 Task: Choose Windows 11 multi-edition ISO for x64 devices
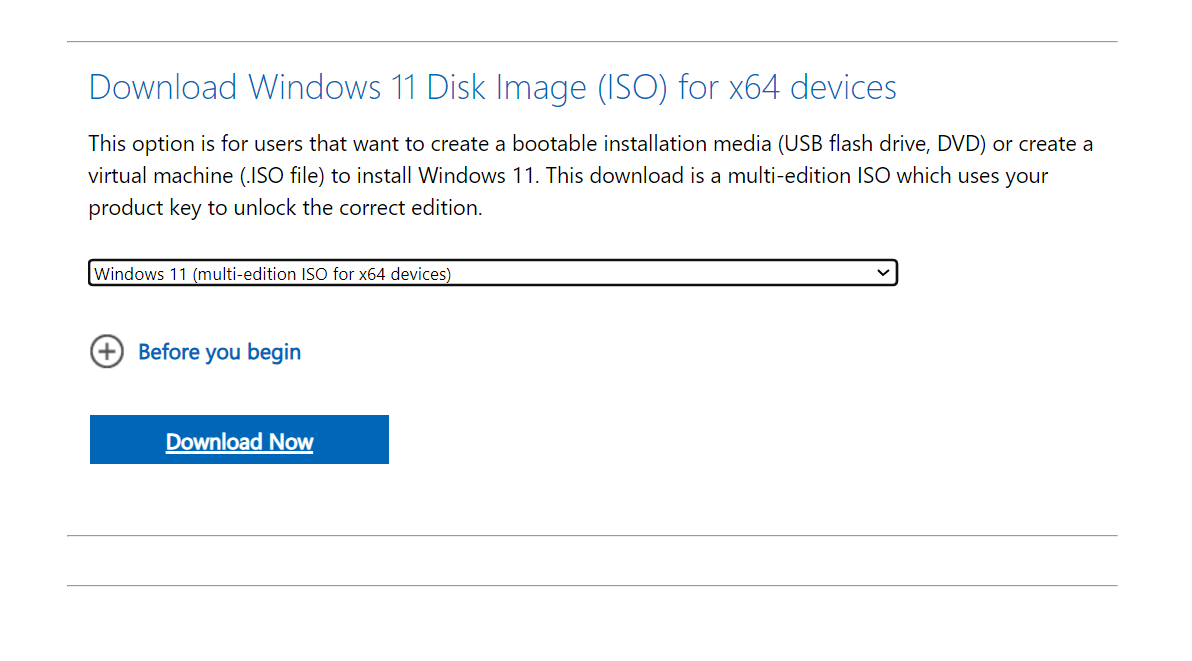point(493,272)
